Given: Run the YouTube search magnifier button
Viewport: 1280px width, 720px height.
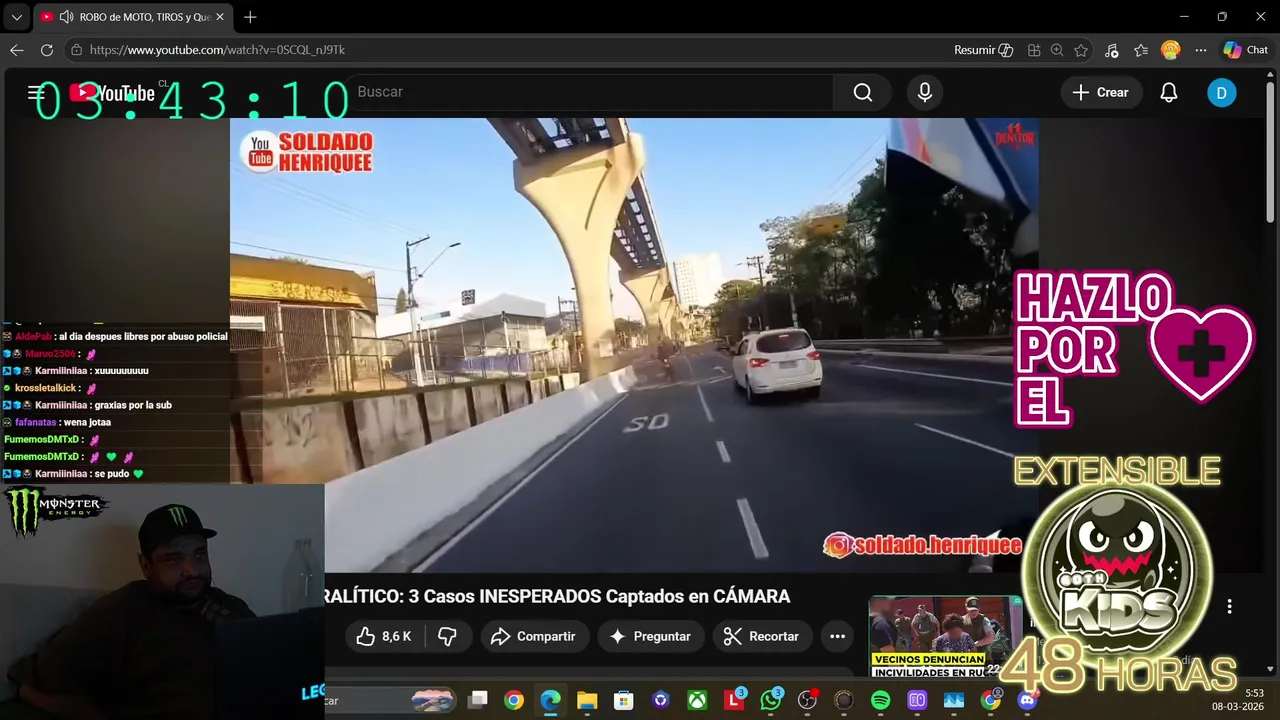Looking at the screenshot, I should (x=863, y=92).
